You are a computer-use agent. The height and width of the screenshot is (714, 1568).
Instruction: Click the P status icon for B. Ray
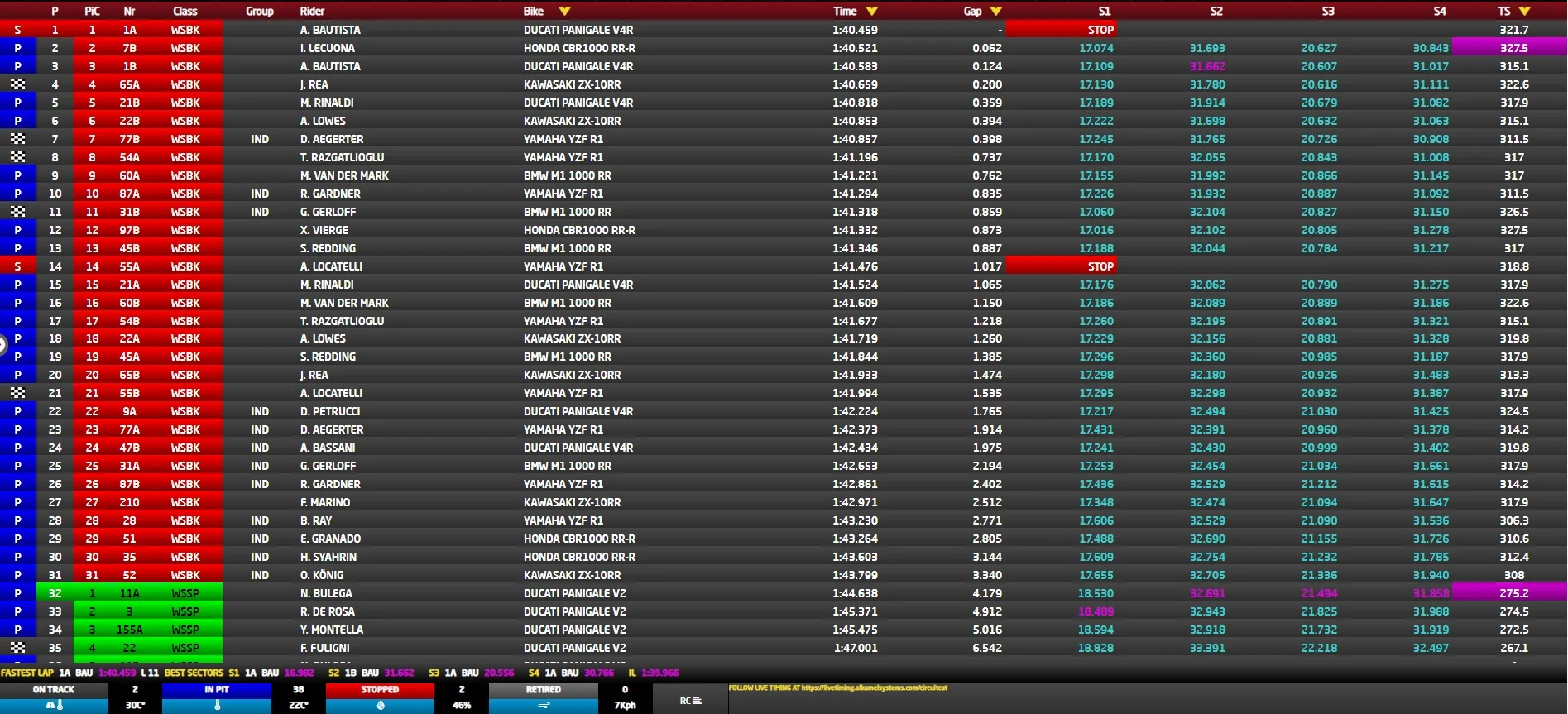tap(17, 520)
